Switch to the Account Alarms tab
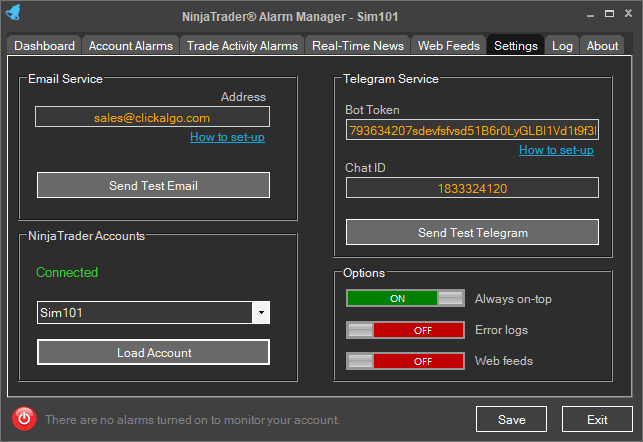Image resolution: width=643 pixels, height=442 pixels. coord(131,46)
